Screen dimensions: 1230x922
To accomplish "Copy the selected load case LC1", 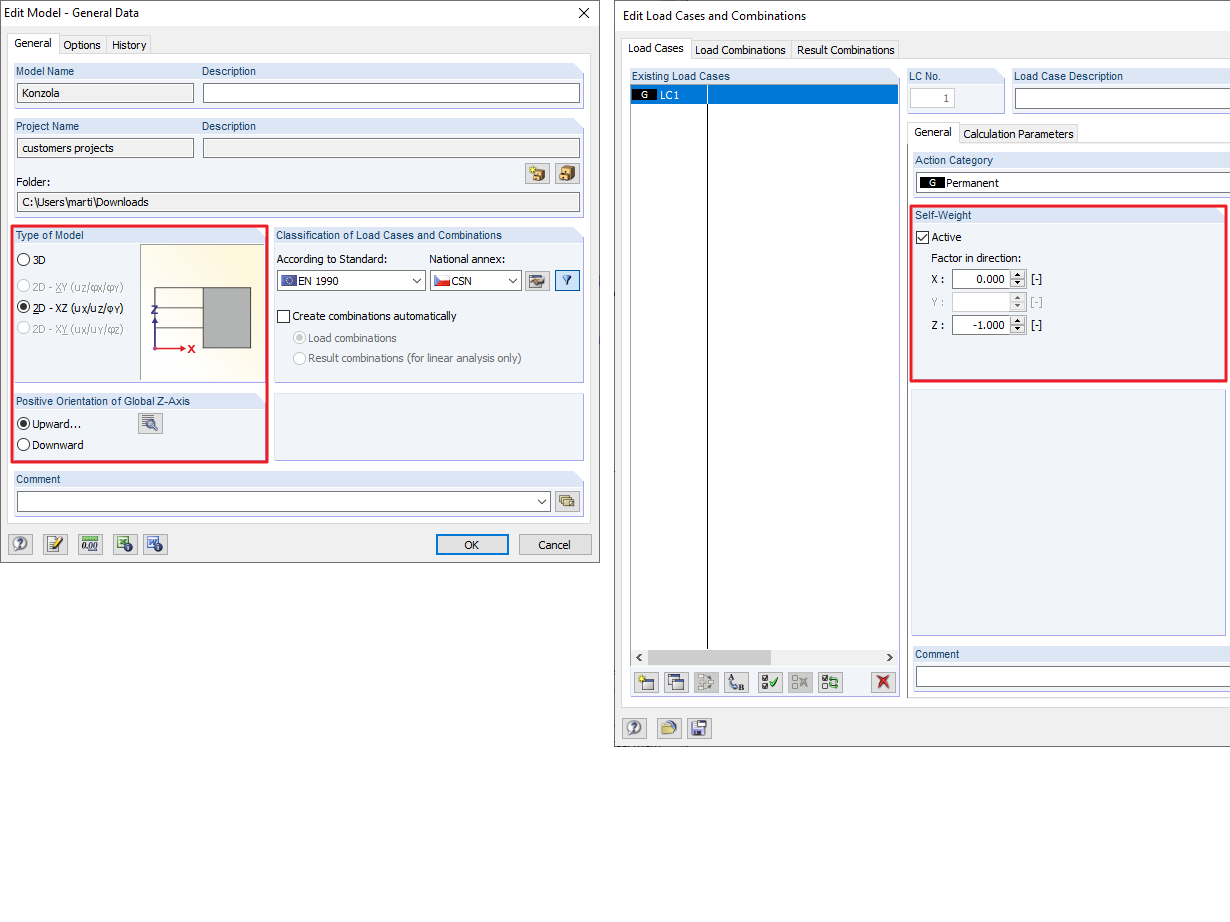I will (x=676, y=682).
